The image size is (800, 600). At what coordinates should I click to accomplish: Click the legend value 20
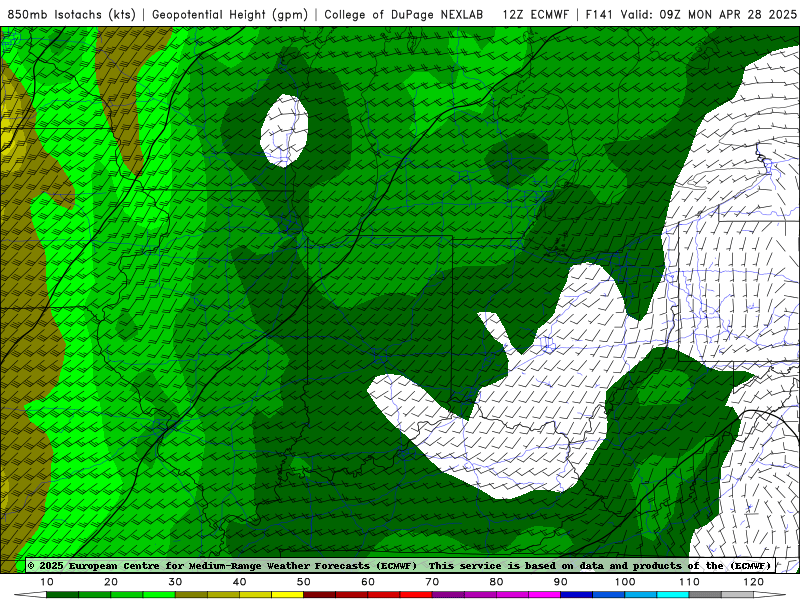pyautogui.click(x=111, y=582)
